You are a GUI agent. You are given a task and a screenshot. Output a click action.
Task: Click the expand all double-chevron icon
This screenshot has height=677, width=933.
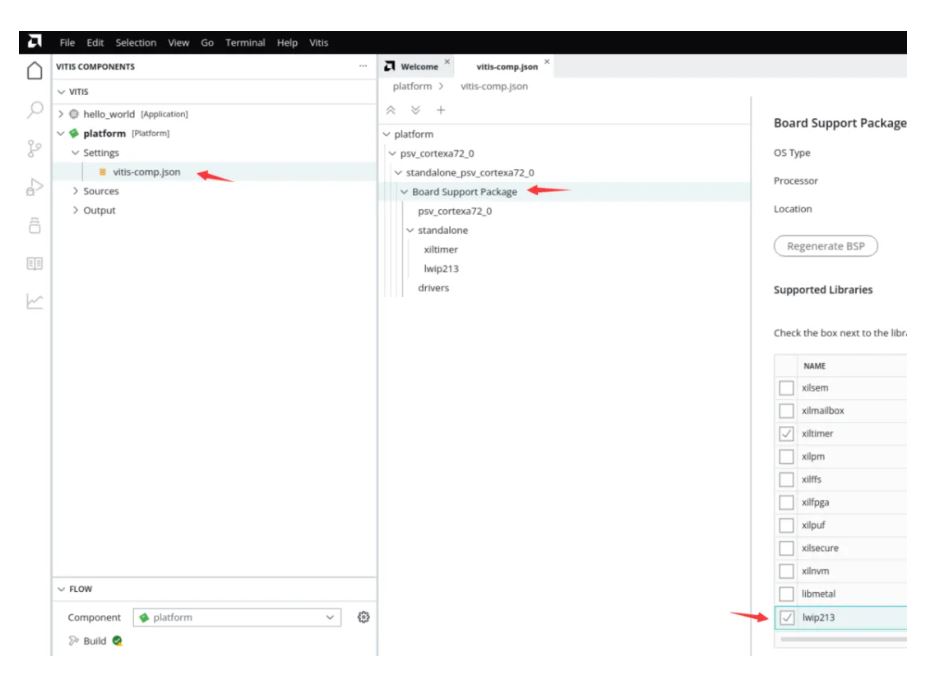click(415, 110)
